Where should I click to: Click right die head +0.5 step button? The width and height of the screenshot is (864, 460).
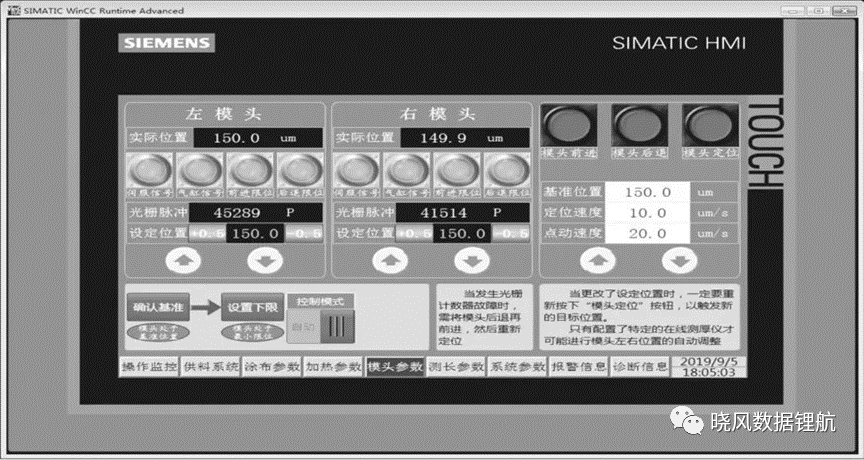click(x=414, y=234)
